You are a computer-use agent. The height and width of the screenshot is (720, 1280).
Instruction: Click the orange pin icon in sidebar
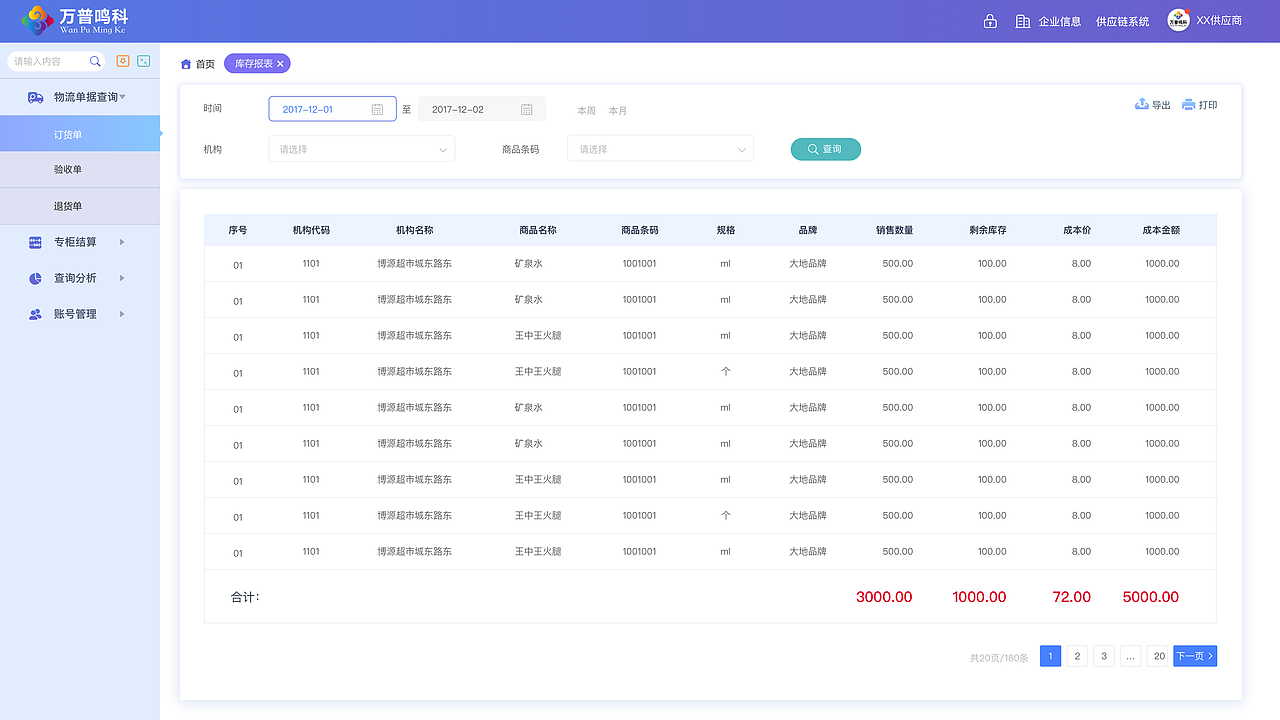click(x=123, y=61)
